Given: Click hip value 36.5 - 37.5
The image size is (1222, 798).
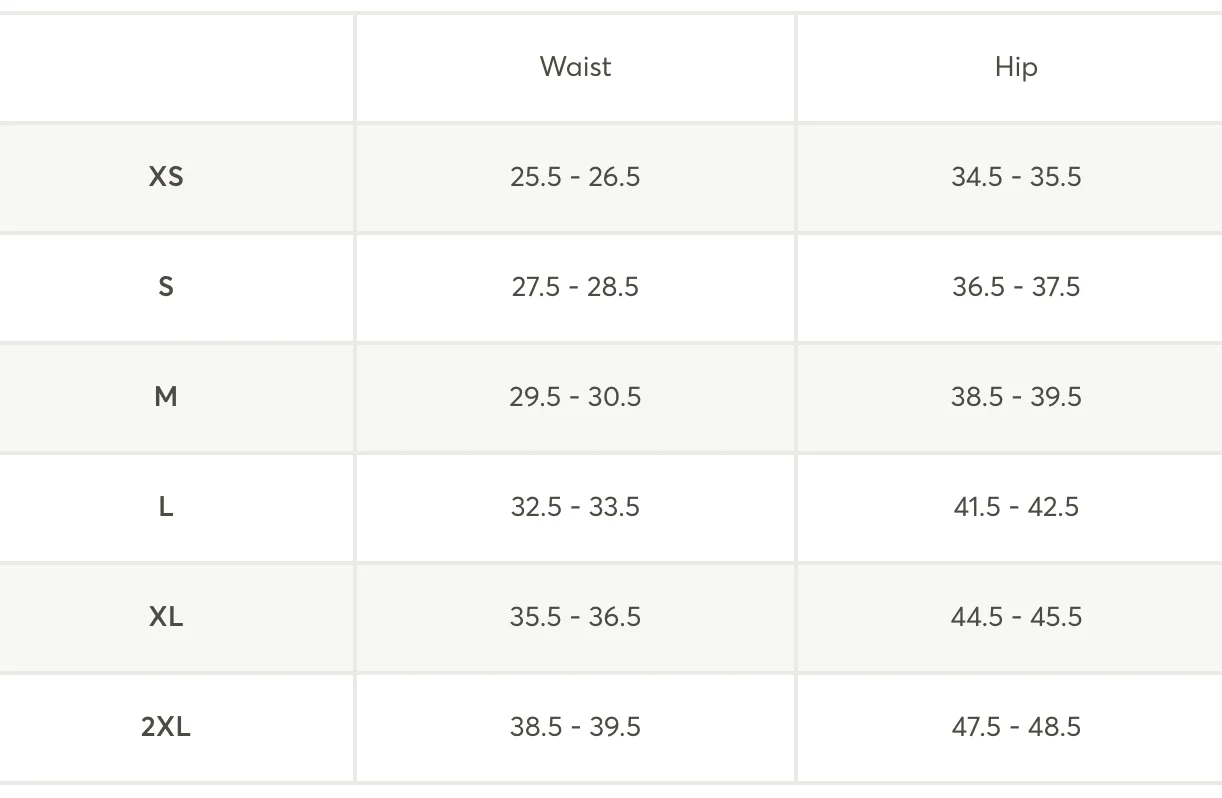Looking at the screenshot, I should pos(1016,287).
